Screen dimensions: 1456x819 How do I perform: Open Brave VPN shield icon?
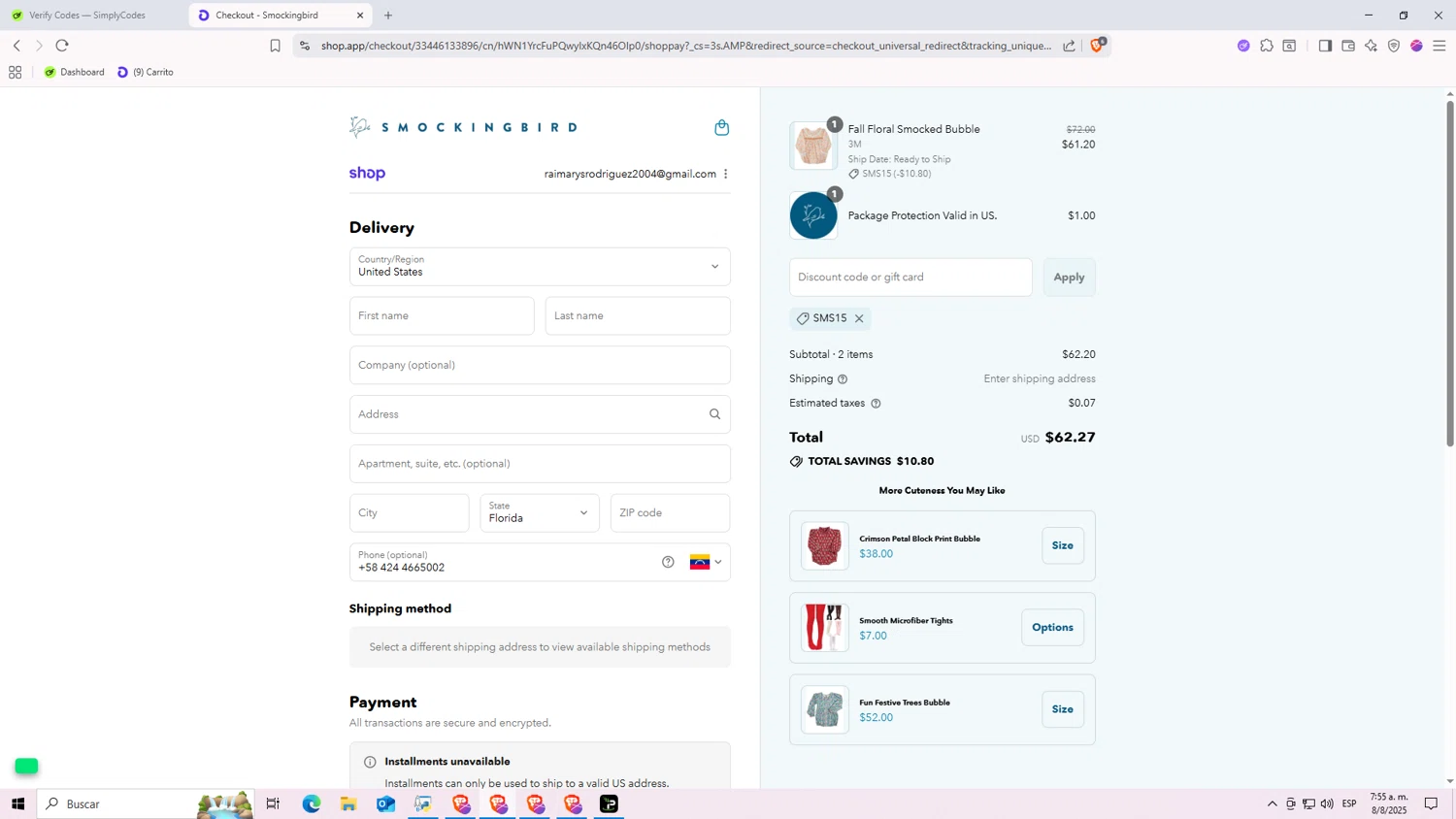(x=1394, y=46)
